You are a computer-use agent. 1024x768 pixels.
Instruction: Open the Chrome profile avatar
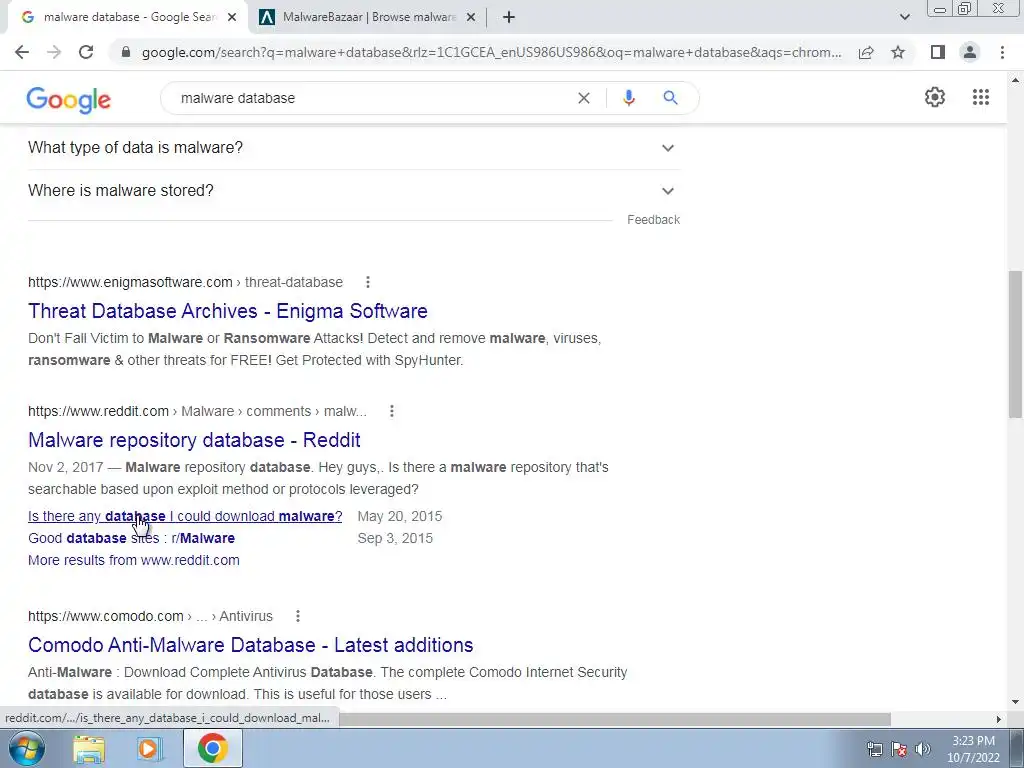970,52
